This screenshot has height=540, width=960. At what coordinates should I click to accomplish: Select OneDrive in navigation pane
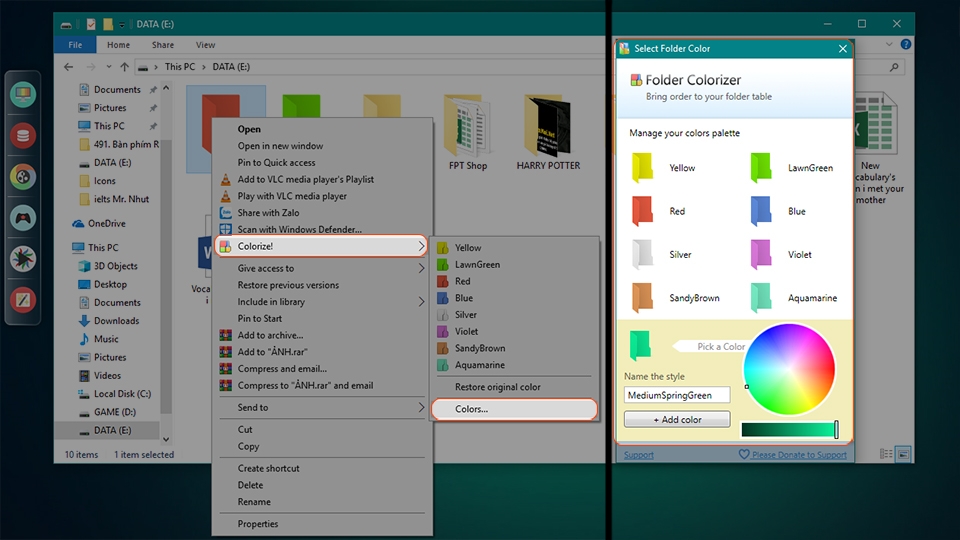[99, 223]
